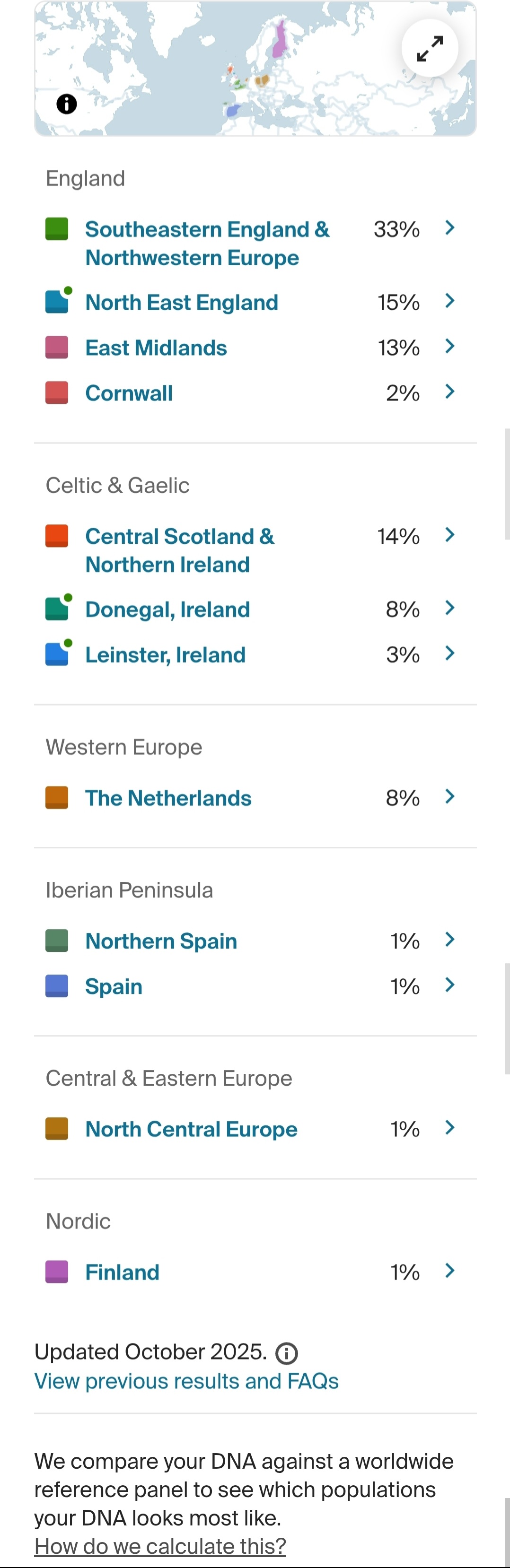Viewport: 510px width, 1568px height.
Task: Expand the ancestry map to fullscreen
Action: tap(430, 49)
